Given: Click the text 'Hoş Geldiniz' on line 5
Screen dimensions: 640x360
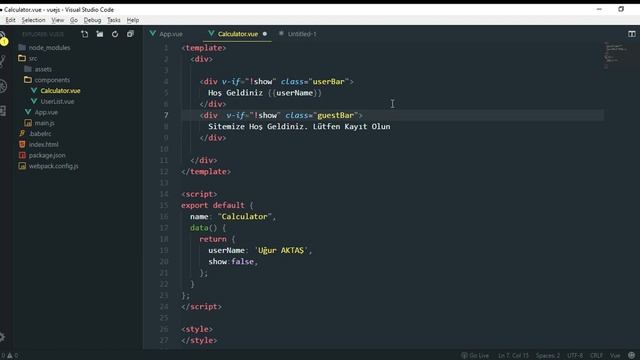Looking at the screenshot, I should pyautogui.click(x=236, y=93).
